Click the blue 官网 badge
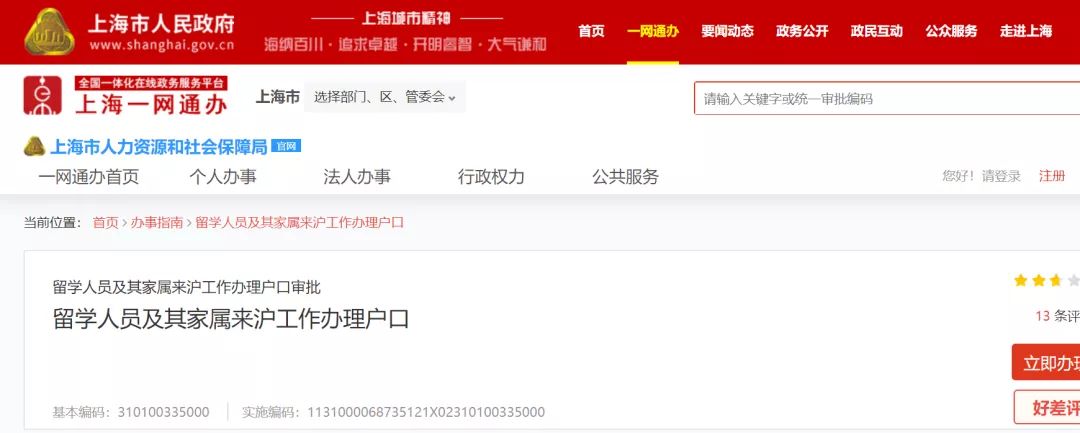The width and height of the screenshot is (1080, 433). pos(286,146)
